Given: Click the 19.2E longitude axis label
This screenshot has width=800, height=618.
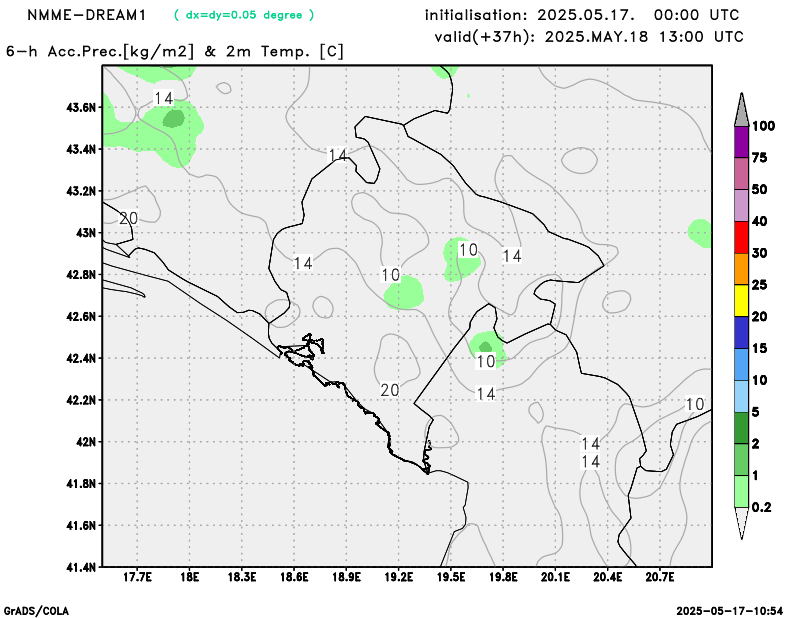Looking at the screenshot, I should [398, 577].
